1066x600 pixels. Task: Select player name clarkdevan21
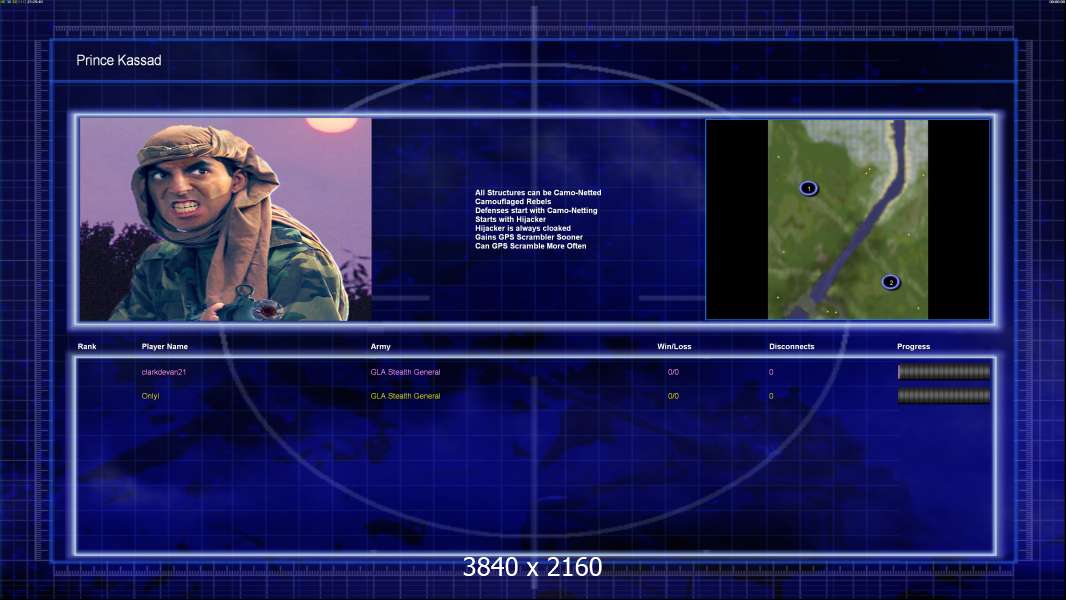164,372
